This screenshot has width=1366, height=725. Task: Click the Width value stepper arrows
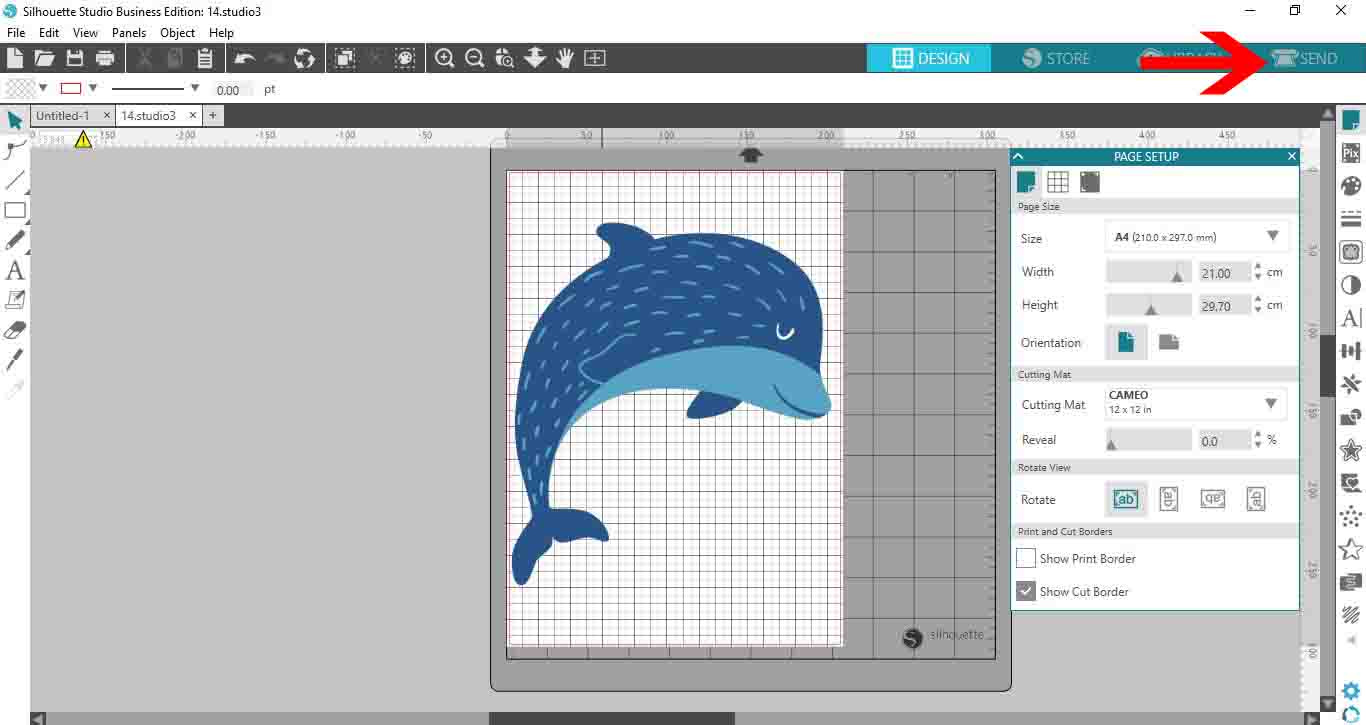pos(1258,272)
